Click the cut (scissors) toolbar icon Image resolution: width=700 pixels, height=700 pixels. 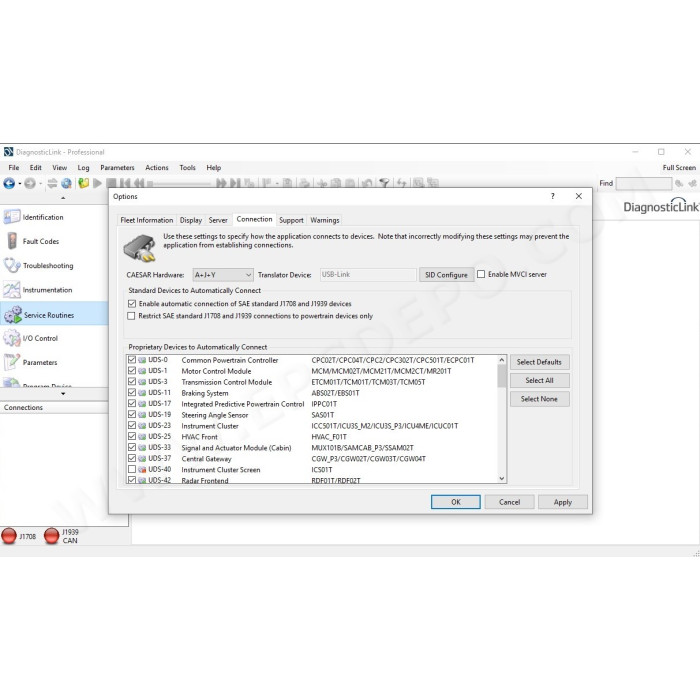click(322, 183)
